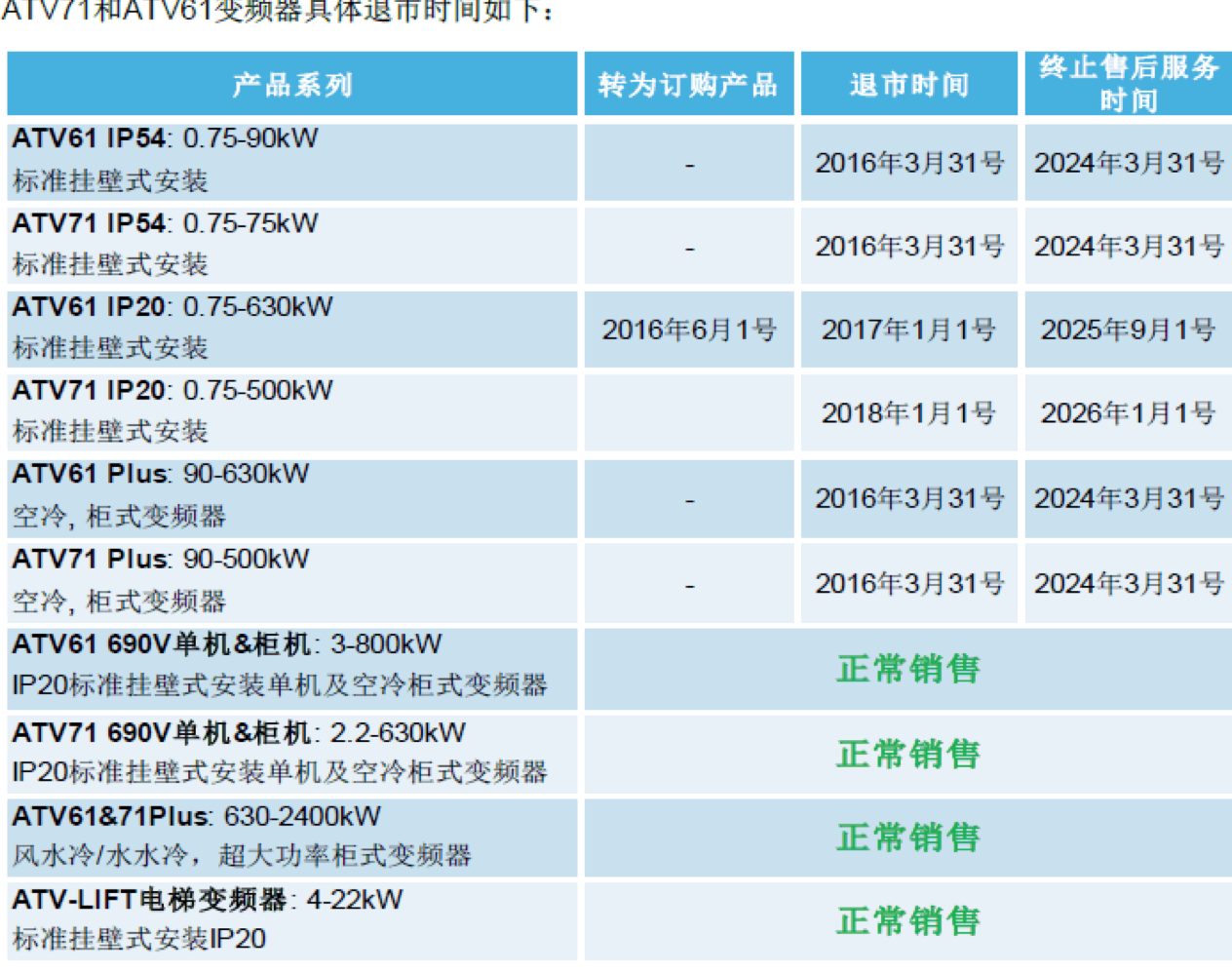Image resolution: width=1232 pixels, height=973 pixels.
Task: Click the text ATV61 690V单机&柜机: 3-800kW
Action: click(x=227, y=644)
